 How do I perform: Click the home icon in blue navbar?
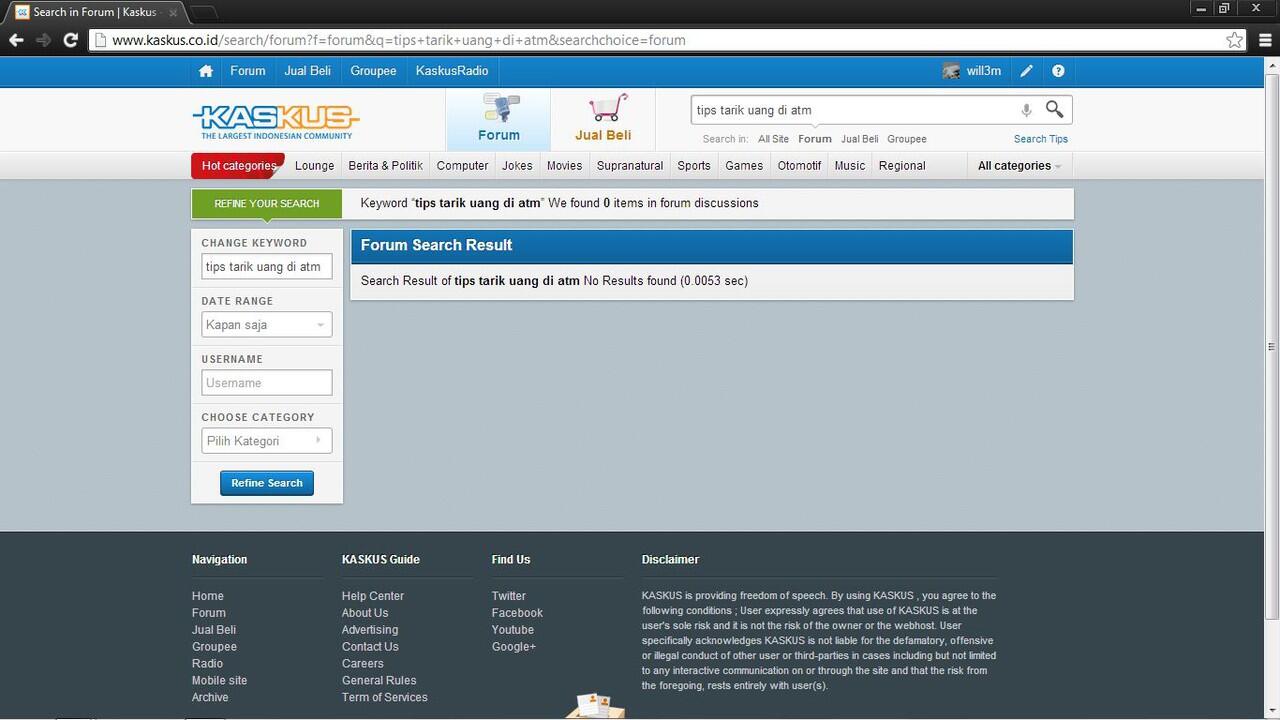click(x=206, y=71)
